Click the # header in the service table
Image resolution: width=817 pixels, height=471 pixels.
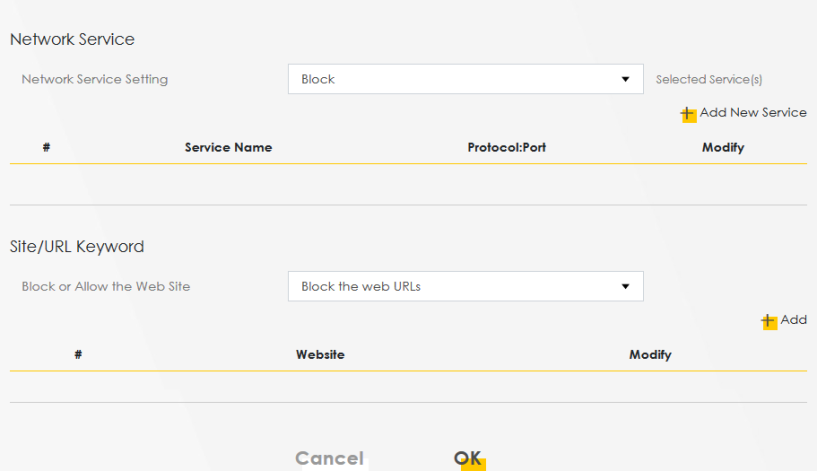coord(46,148)
